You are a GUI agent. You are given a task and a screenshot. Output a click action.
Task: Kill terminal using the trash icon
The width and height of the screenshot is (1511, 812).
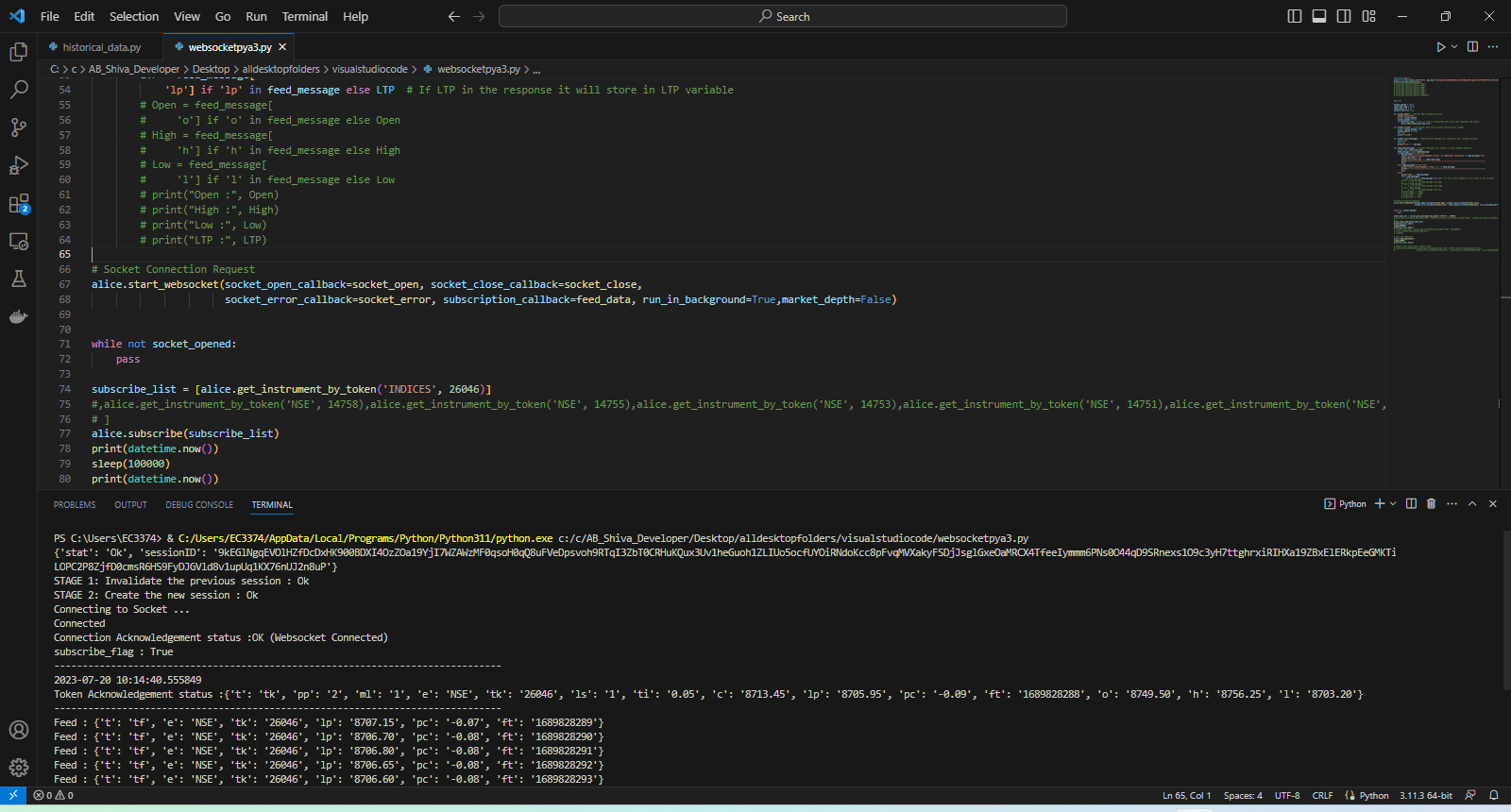(x=1431, y=504)
